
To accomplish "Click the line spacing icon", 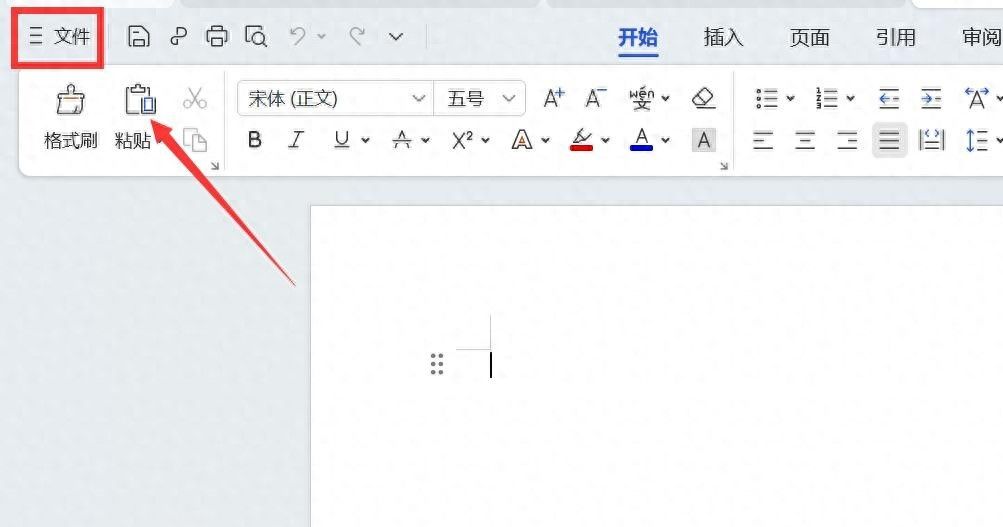I will tap(977, 139).
